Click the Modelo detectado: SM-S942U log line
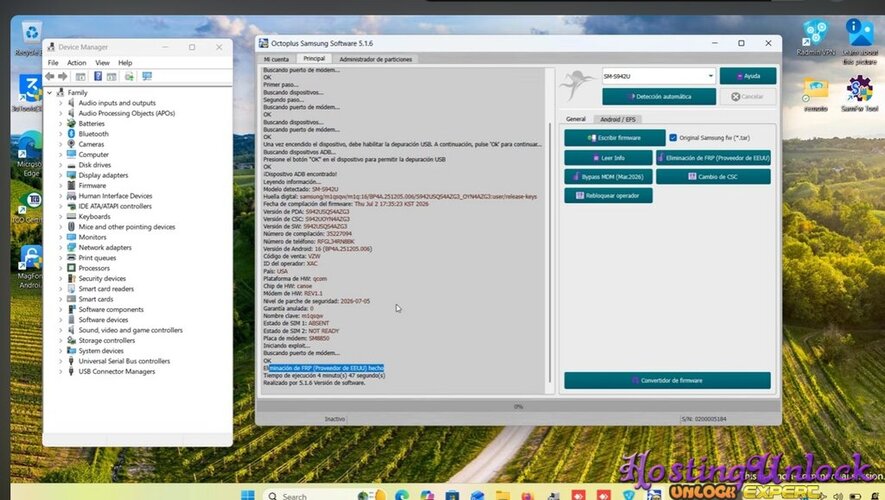The height and width of the screenshot is (500, 885). pos(301,189)
